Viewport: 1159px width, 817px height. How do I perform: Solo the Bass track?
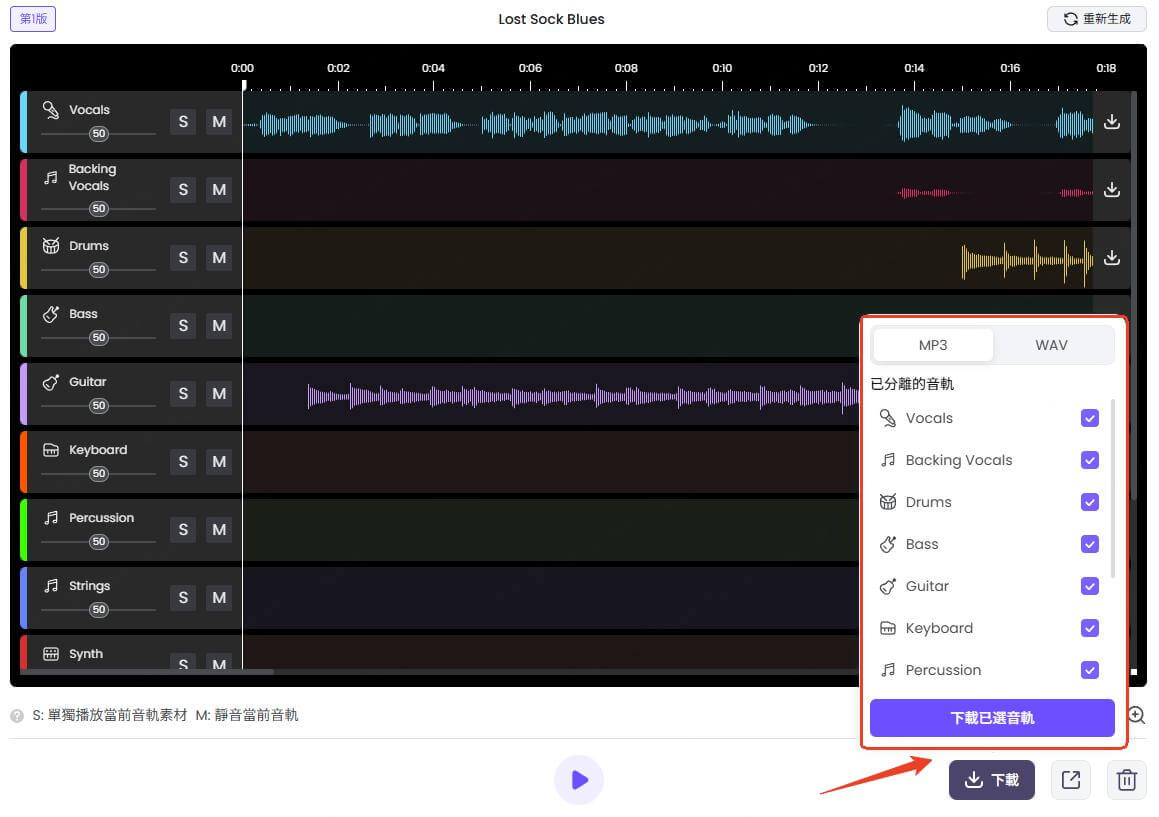coord(183,326)
